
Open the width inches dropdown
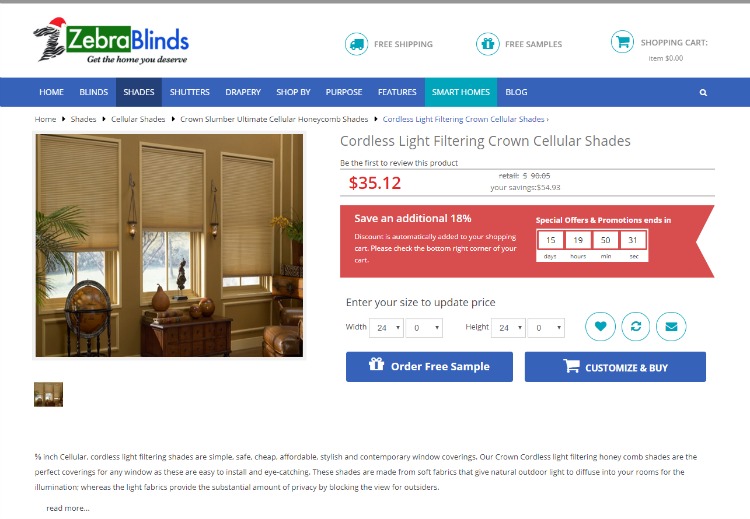click(x=386, y=328)
